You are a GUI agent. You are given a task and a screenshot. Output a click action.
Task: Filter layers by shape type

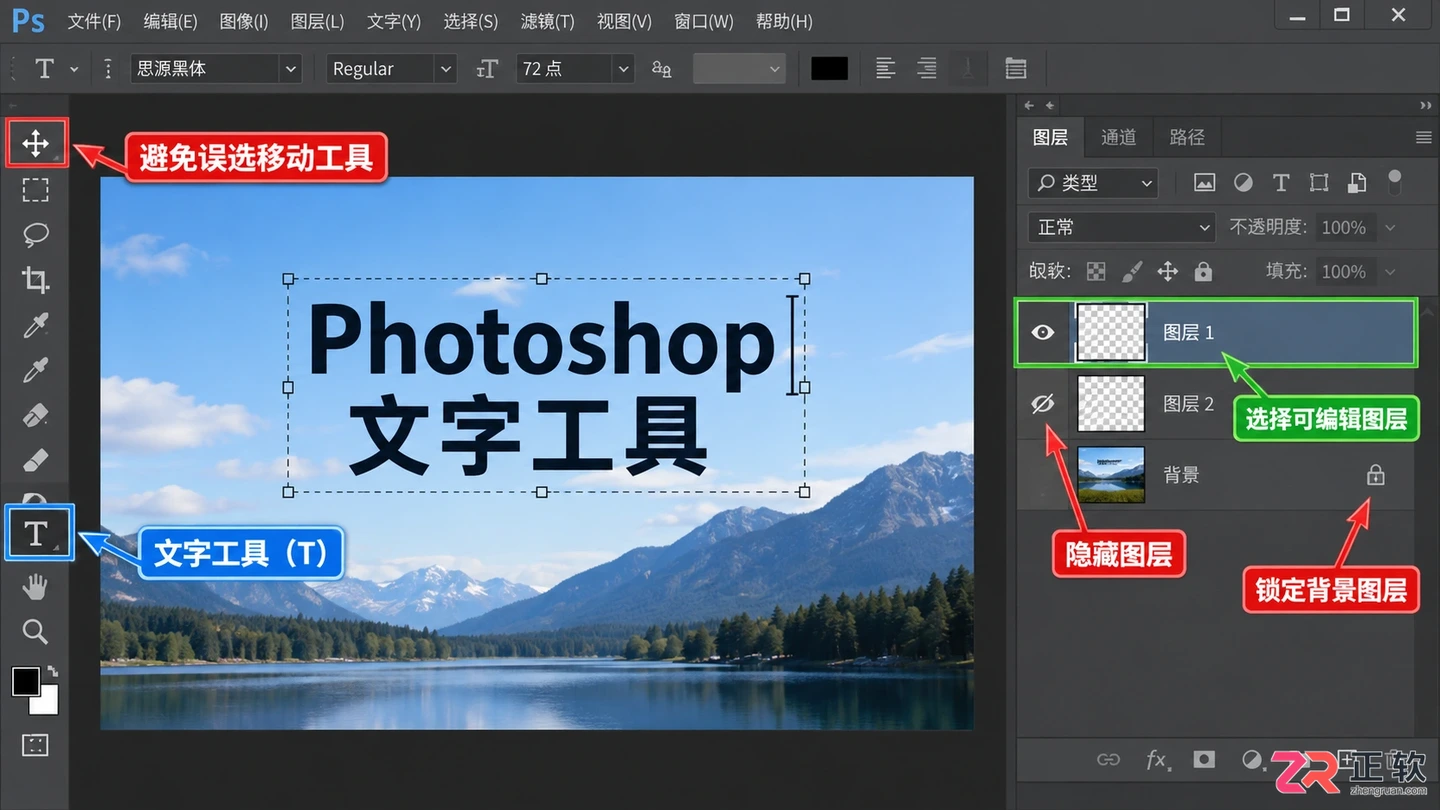1319,182
